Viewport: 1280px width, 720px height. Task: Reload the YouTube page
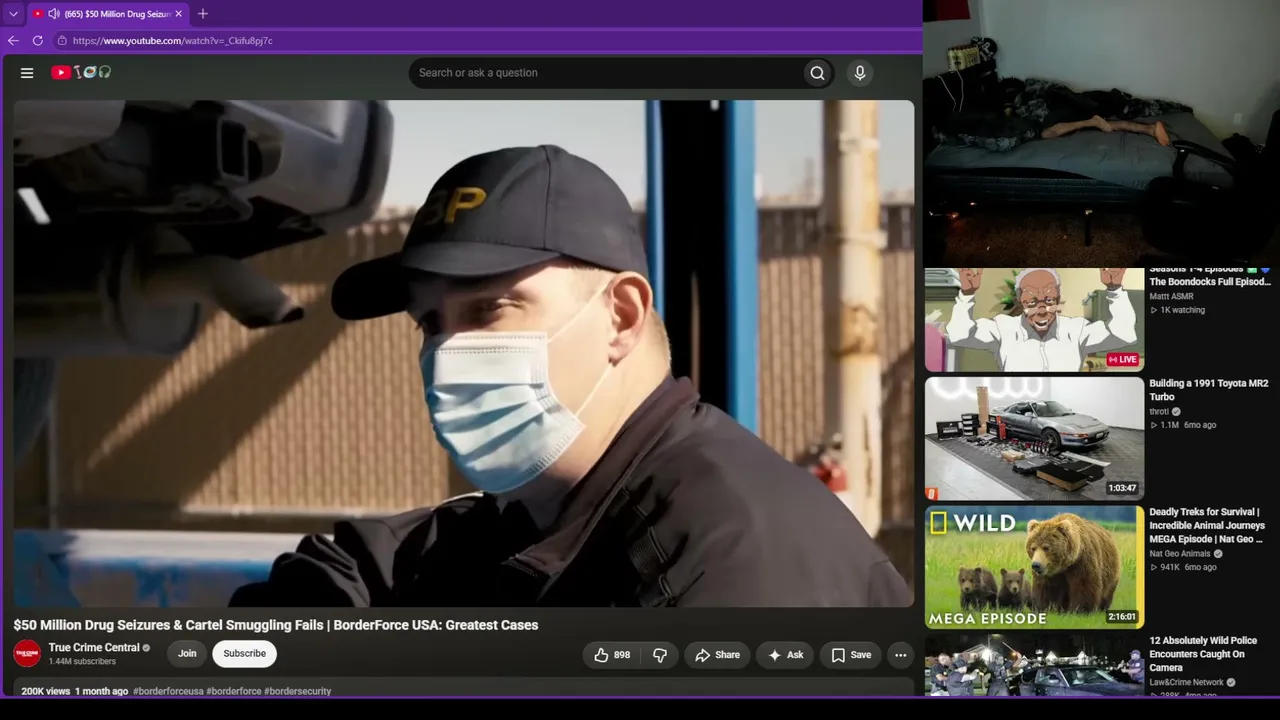point(38,41)
